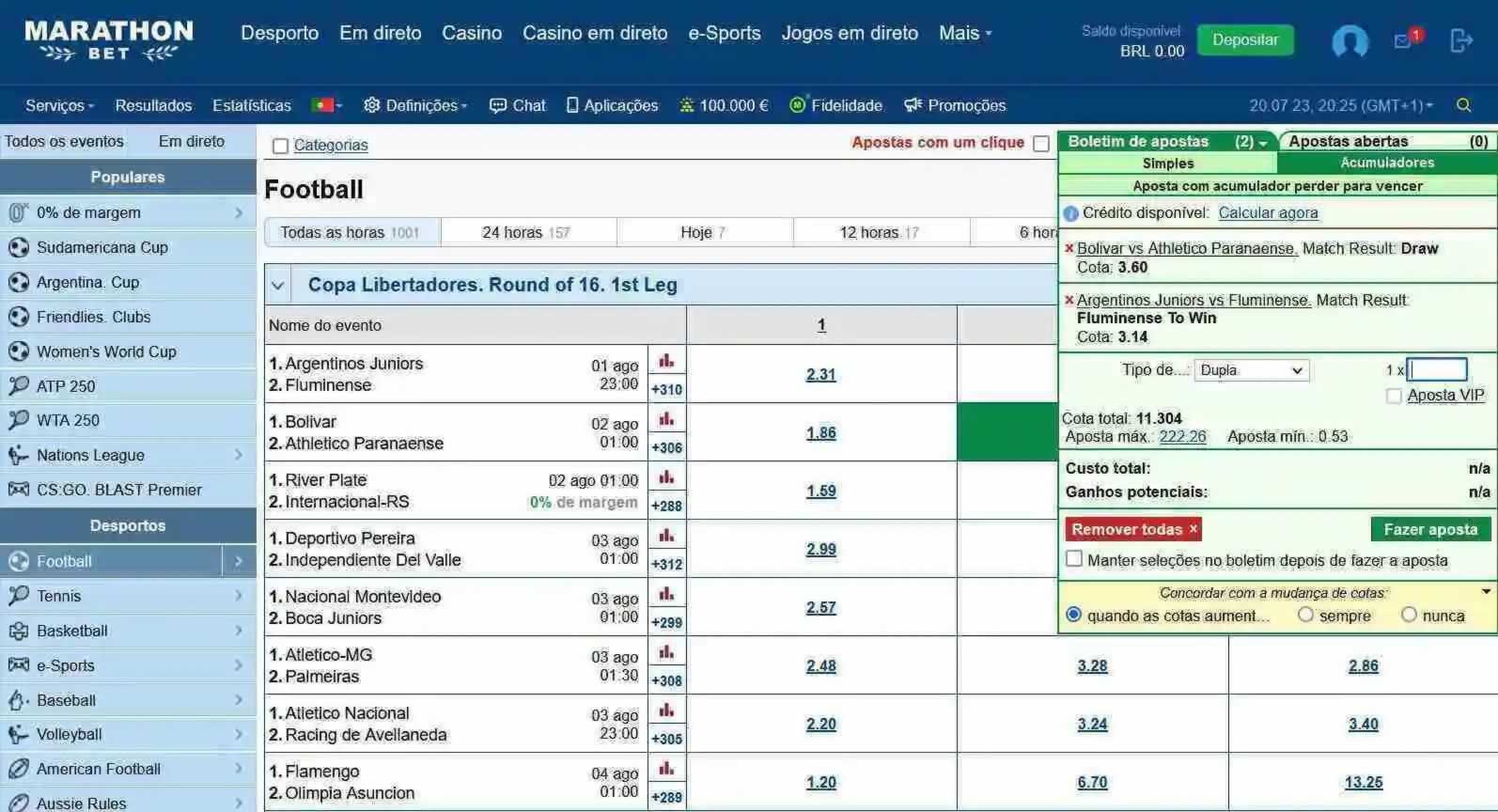Click the CS:GO BLAST Premier icon
The image size is (1498, 812).
[19, 490]
